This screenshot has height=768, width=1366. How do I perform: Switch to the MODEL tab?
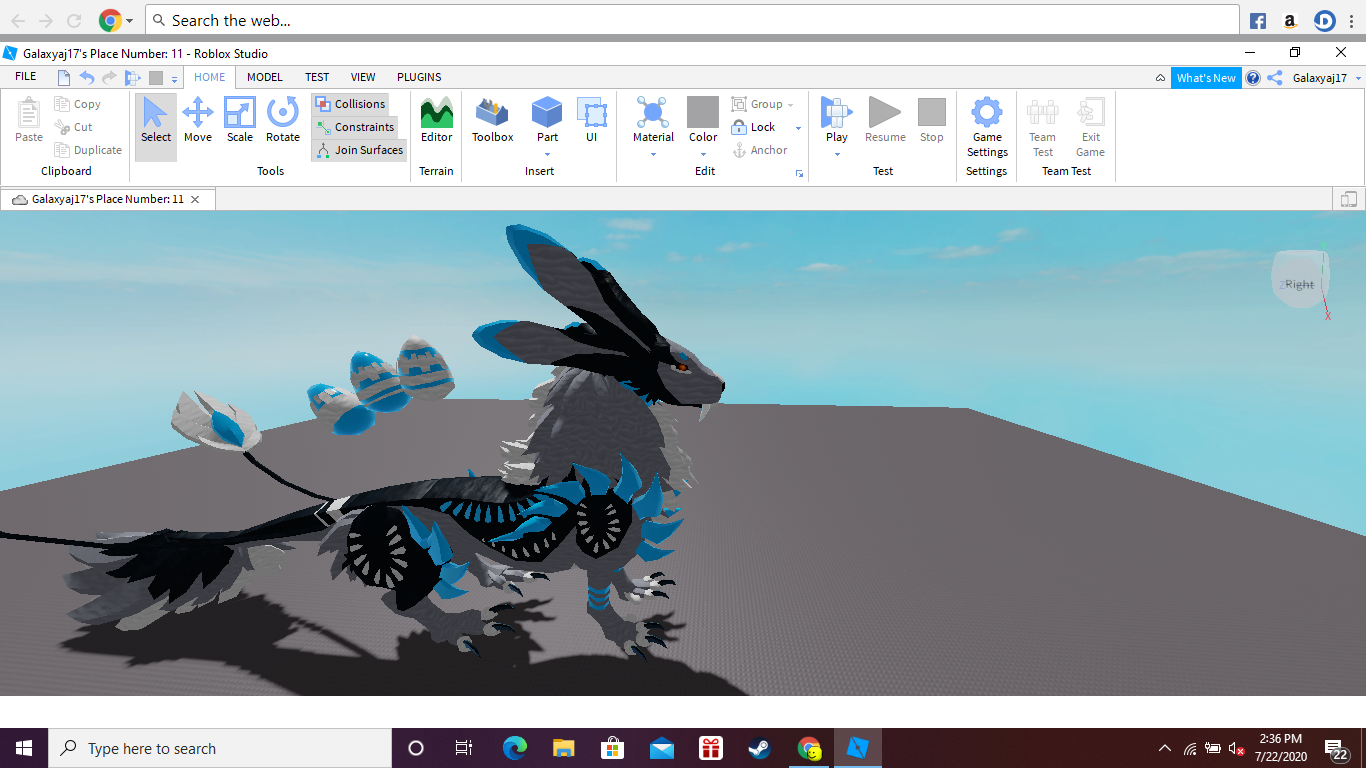click(265, 77)
